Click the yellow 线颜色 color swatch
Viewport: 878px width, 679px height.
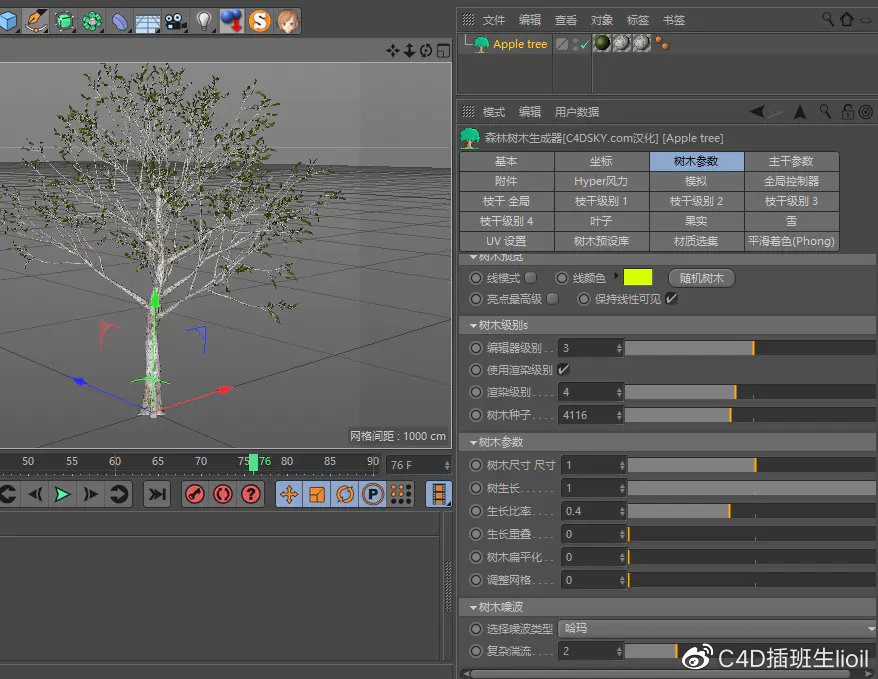point(638,277)
